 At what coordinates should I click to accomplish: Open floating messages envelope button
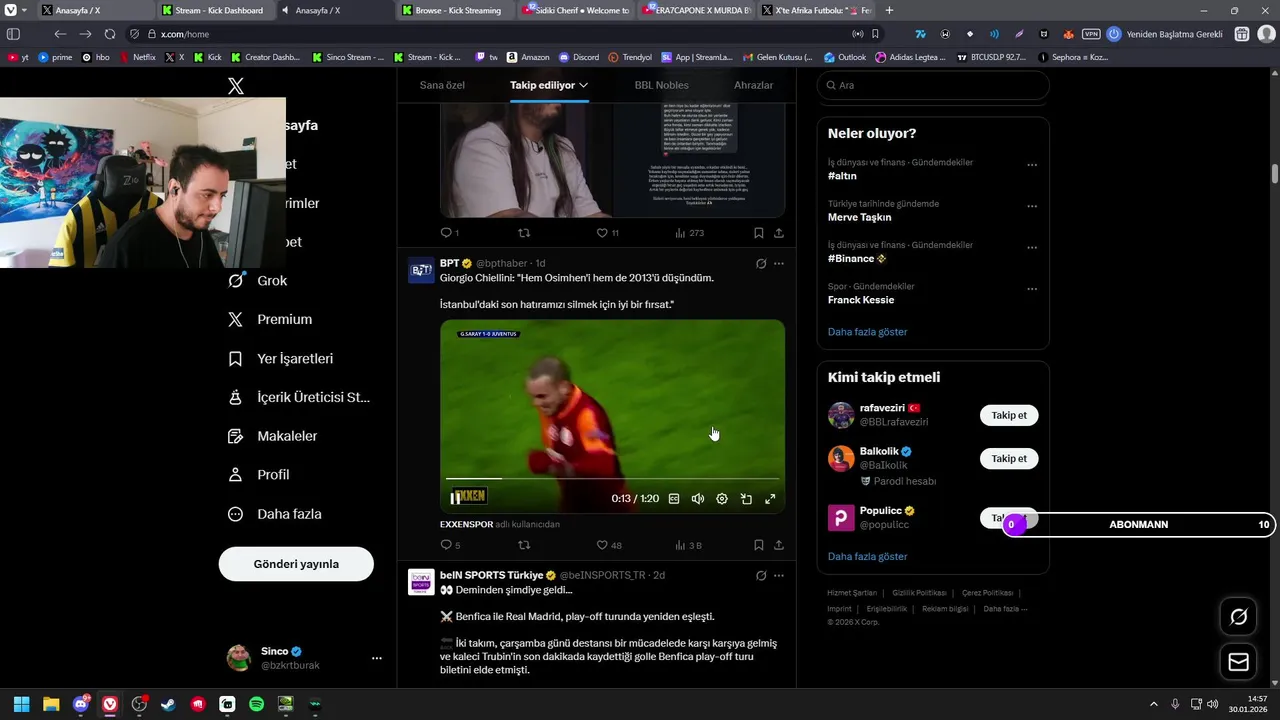point(1238,662)
